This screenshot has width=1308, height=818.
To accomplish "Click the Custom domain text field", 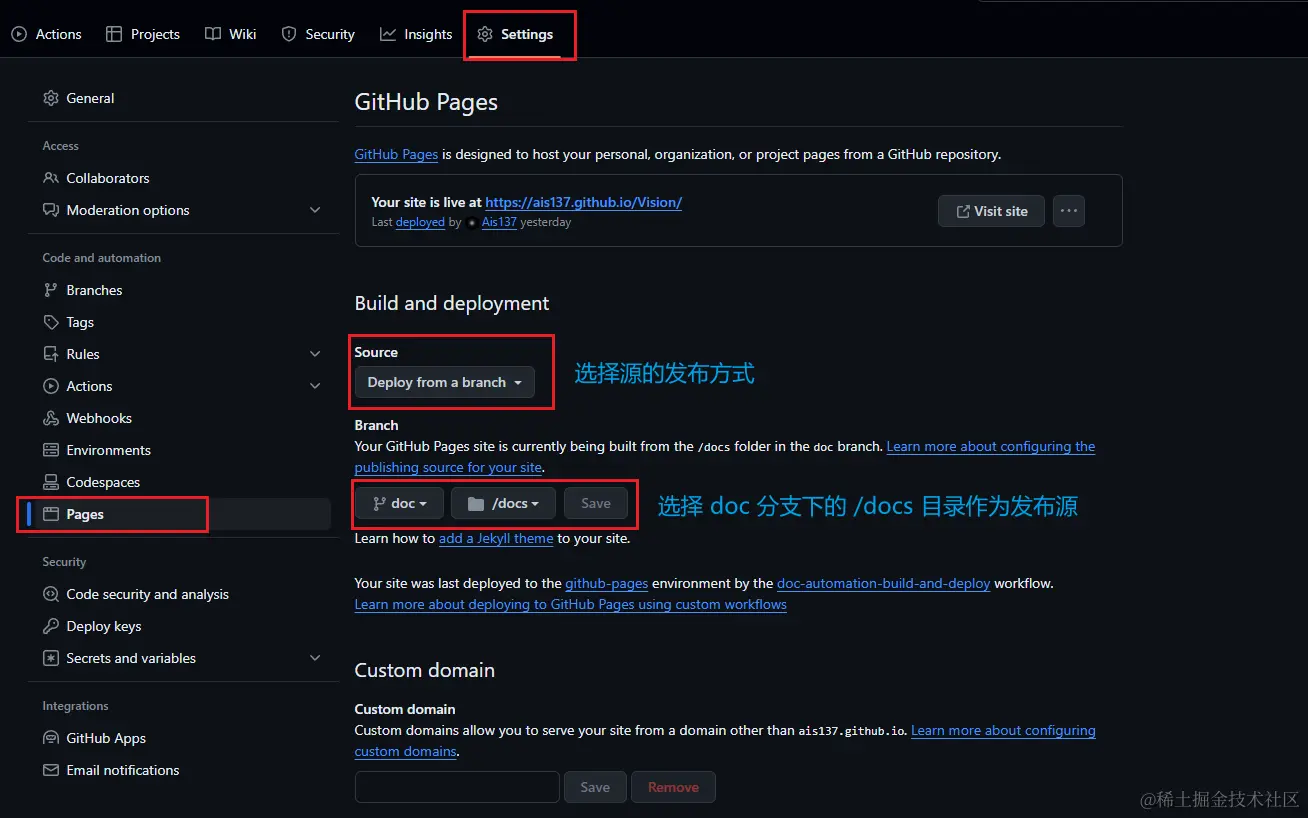I will click(457, 787).
